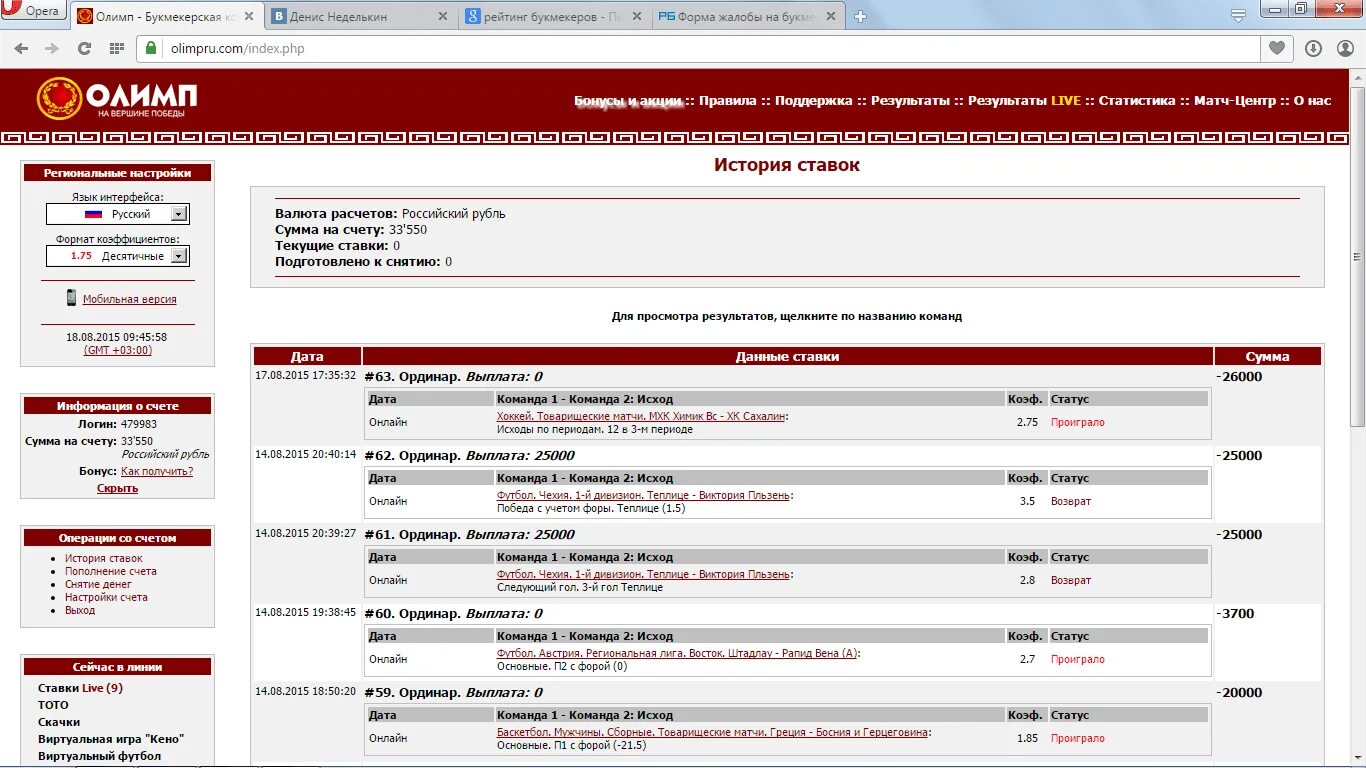The height and width of the screenshot is (768, 1366).
Task: Open the Скачки section
Action: point(59,722)
